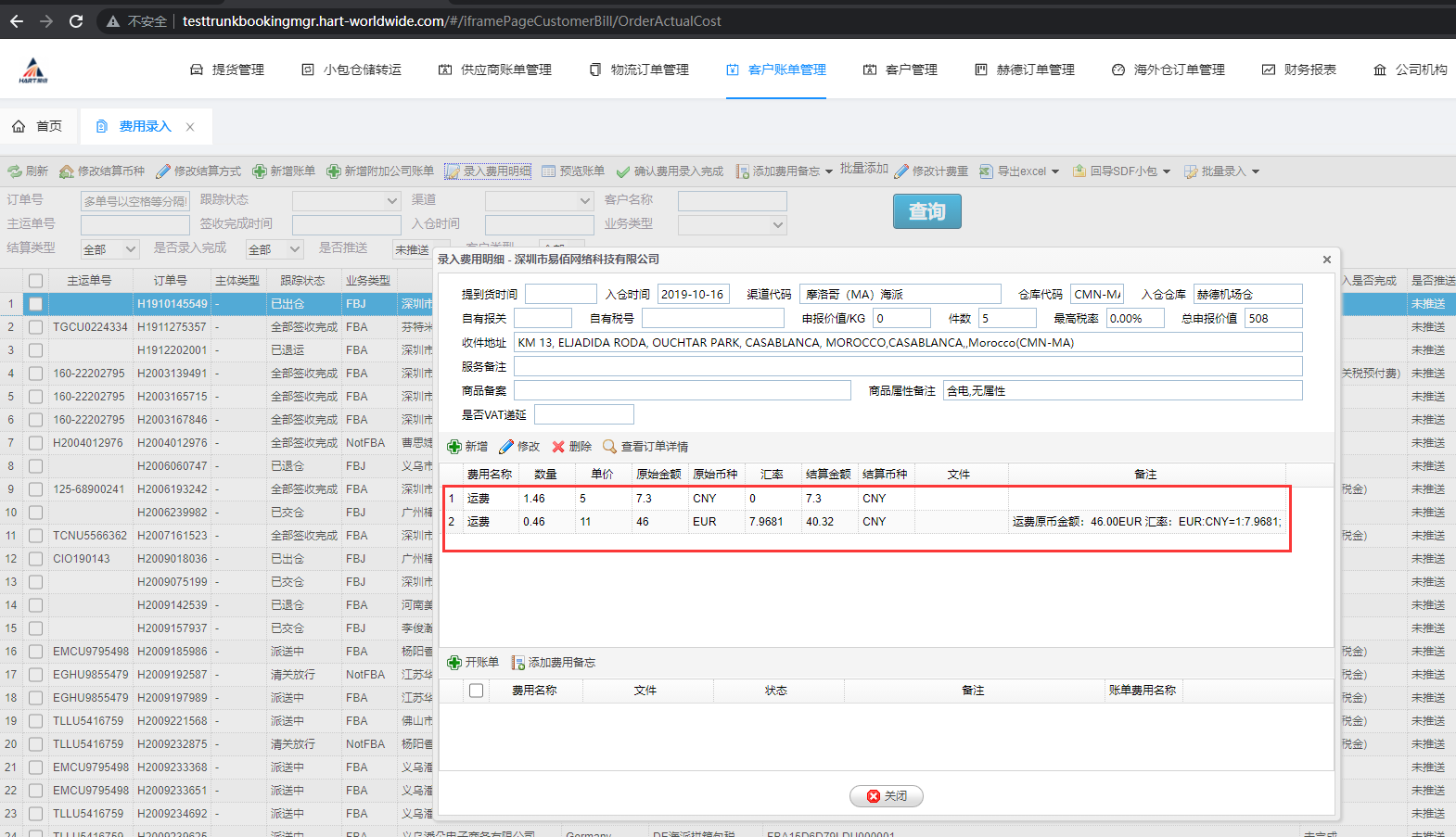Click the 服务备注 input field
Viewport: 1456px width, 837px height.
pyautogui.click(x=907, y=367)
